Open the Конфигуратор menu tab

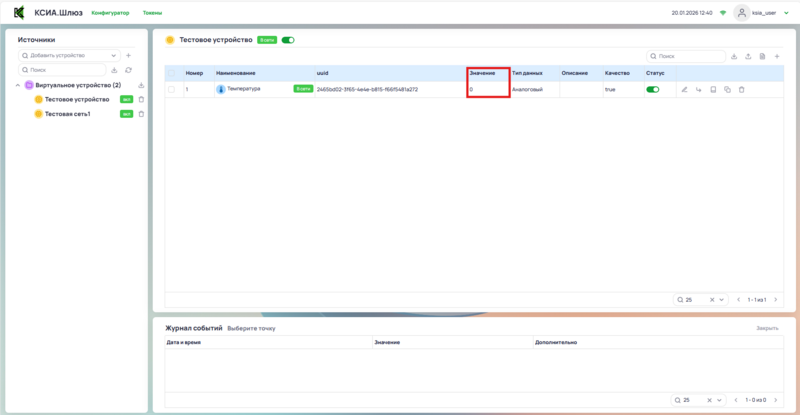pyautogui.click(x=110, y=13)
